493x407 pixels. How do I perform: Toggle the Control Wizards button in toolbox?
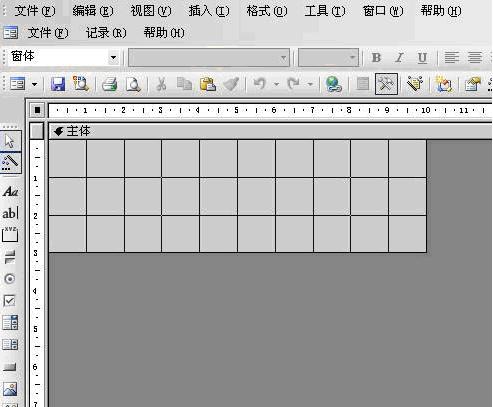point(10,163)
